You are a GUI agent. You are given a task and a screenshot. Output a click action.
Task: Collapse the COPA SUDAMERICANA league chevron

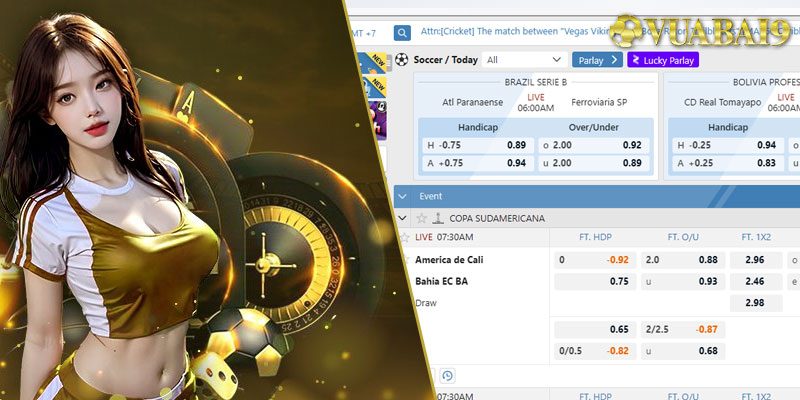pos(403,218)
